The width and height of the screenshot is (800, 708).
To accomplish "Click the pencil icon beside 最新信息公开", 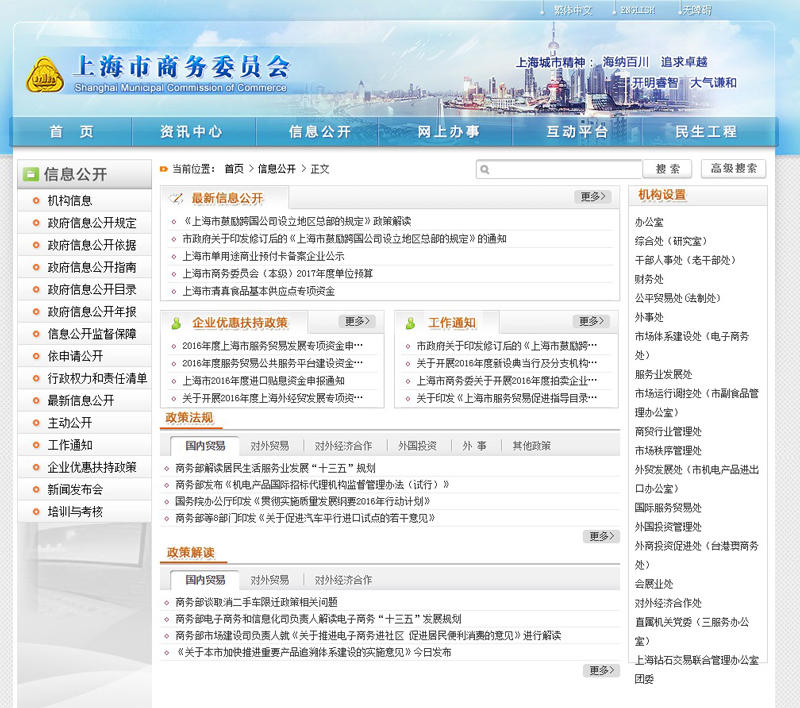I will tap(177, 198).
